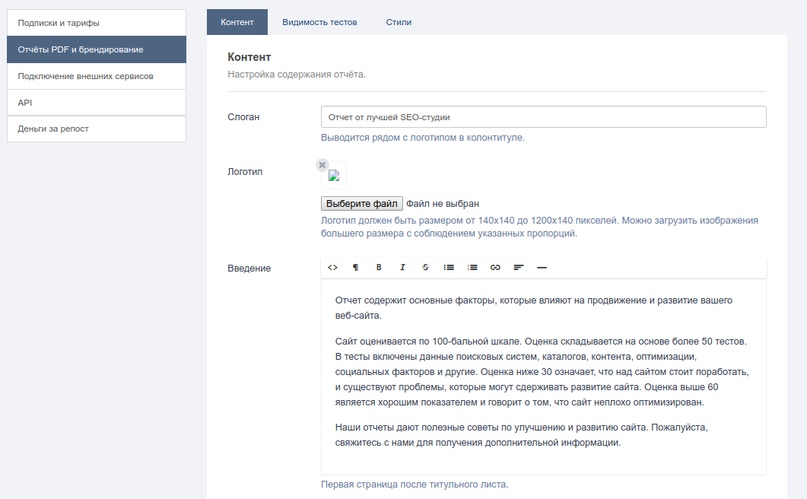Image resolution: width=807 pixels, height=499 pixels.
Task: Click hint 'Первая страница после титульного листа.'
Action: [x=414, y=484]
